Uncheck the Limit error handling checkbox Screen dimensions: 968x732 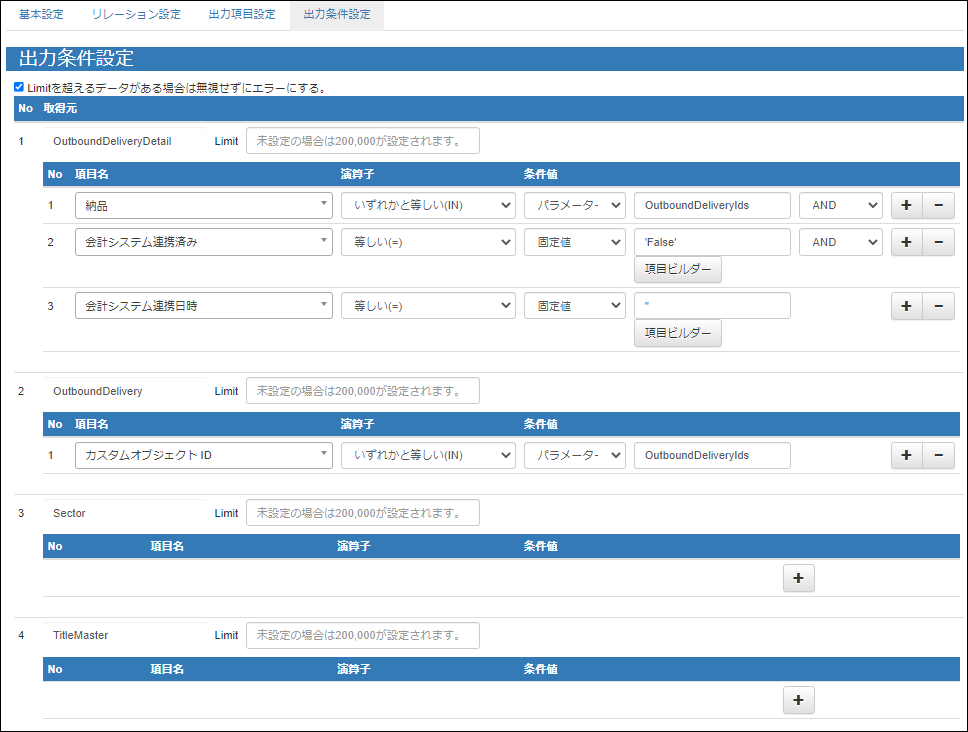(18, 86)
